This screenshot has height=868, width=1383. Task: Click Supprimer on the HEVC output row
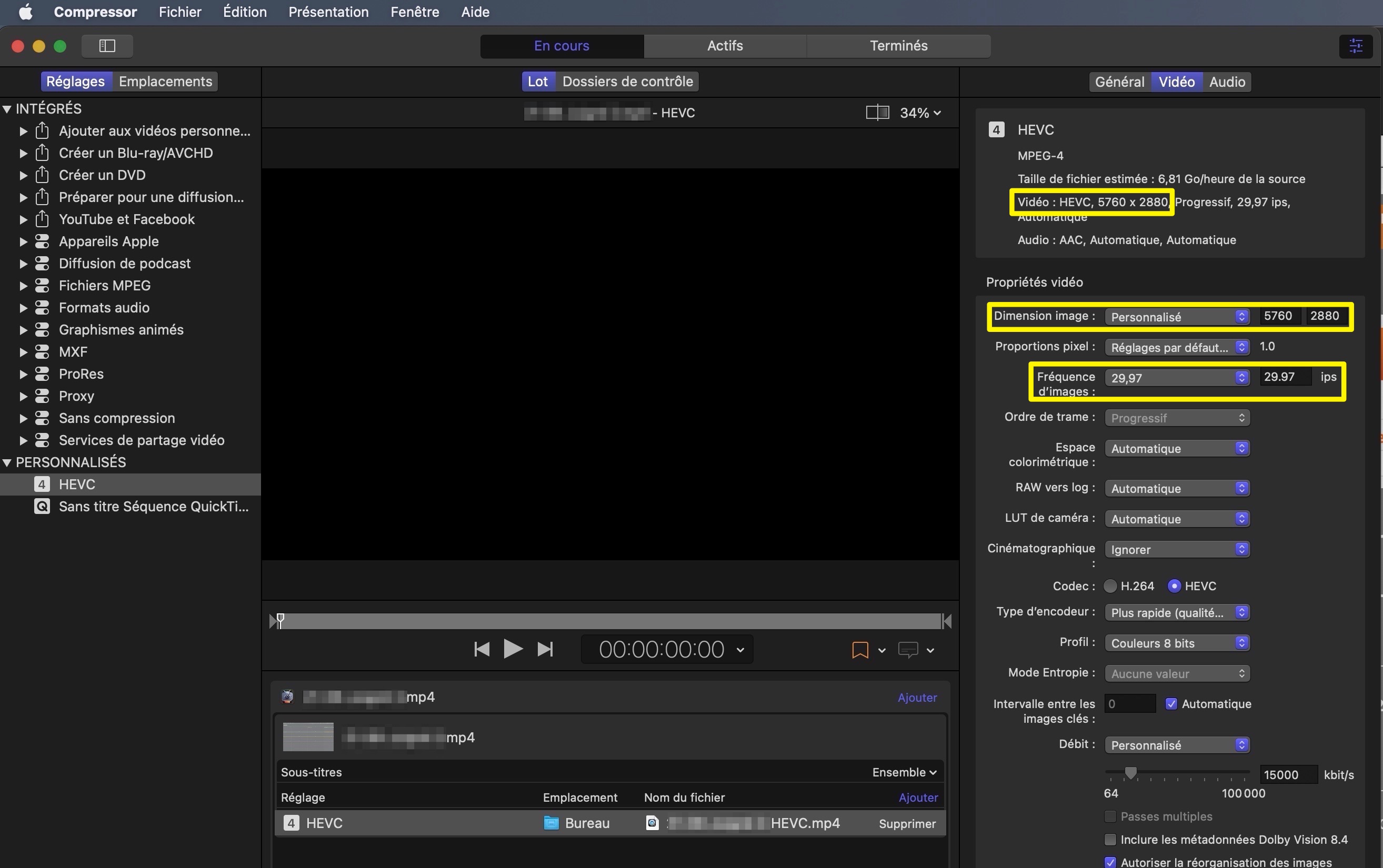pyautogui.click(x=907, y=824)
